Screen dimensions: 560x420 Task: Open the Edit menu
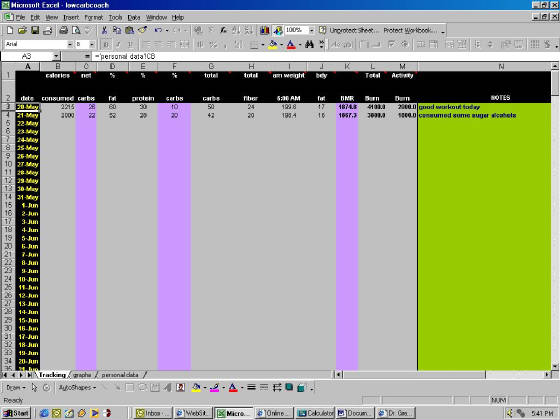click(35, 17)
